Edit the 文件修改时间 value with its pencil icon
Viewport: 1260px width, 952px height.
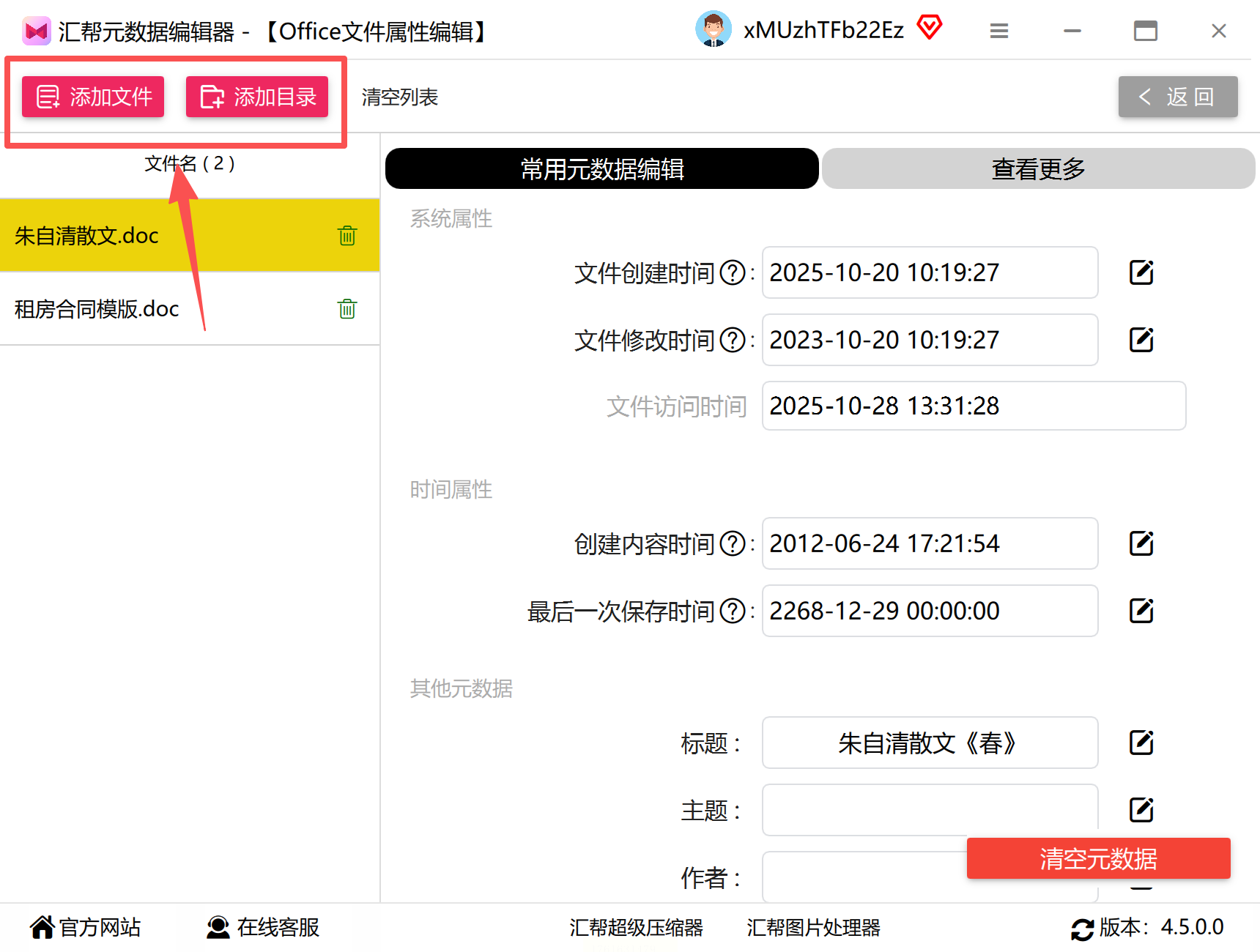(x=1141, y=340)
